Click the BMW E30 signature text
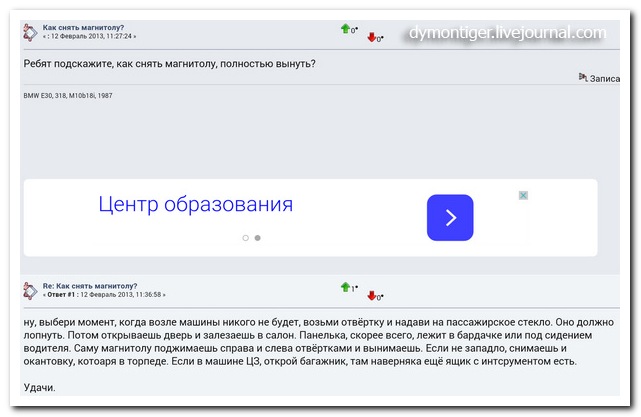This screenshot has height=417, width=641. pyautogui.click(x=69, y=95)
